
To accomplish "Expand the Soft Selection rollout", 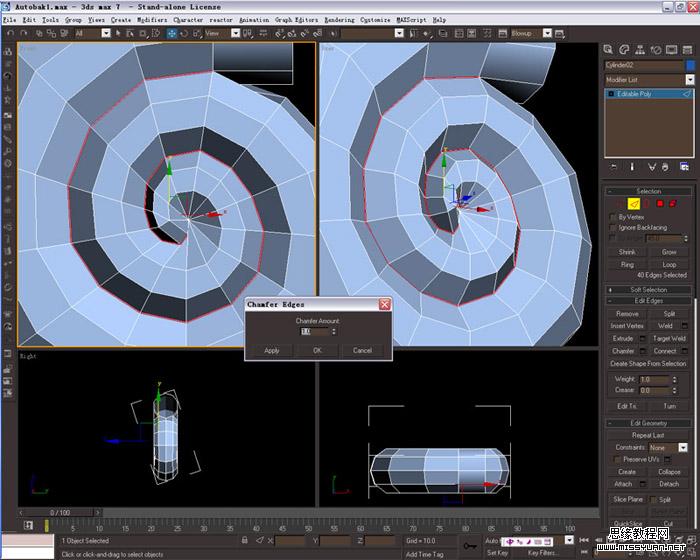I will (648, 290).
